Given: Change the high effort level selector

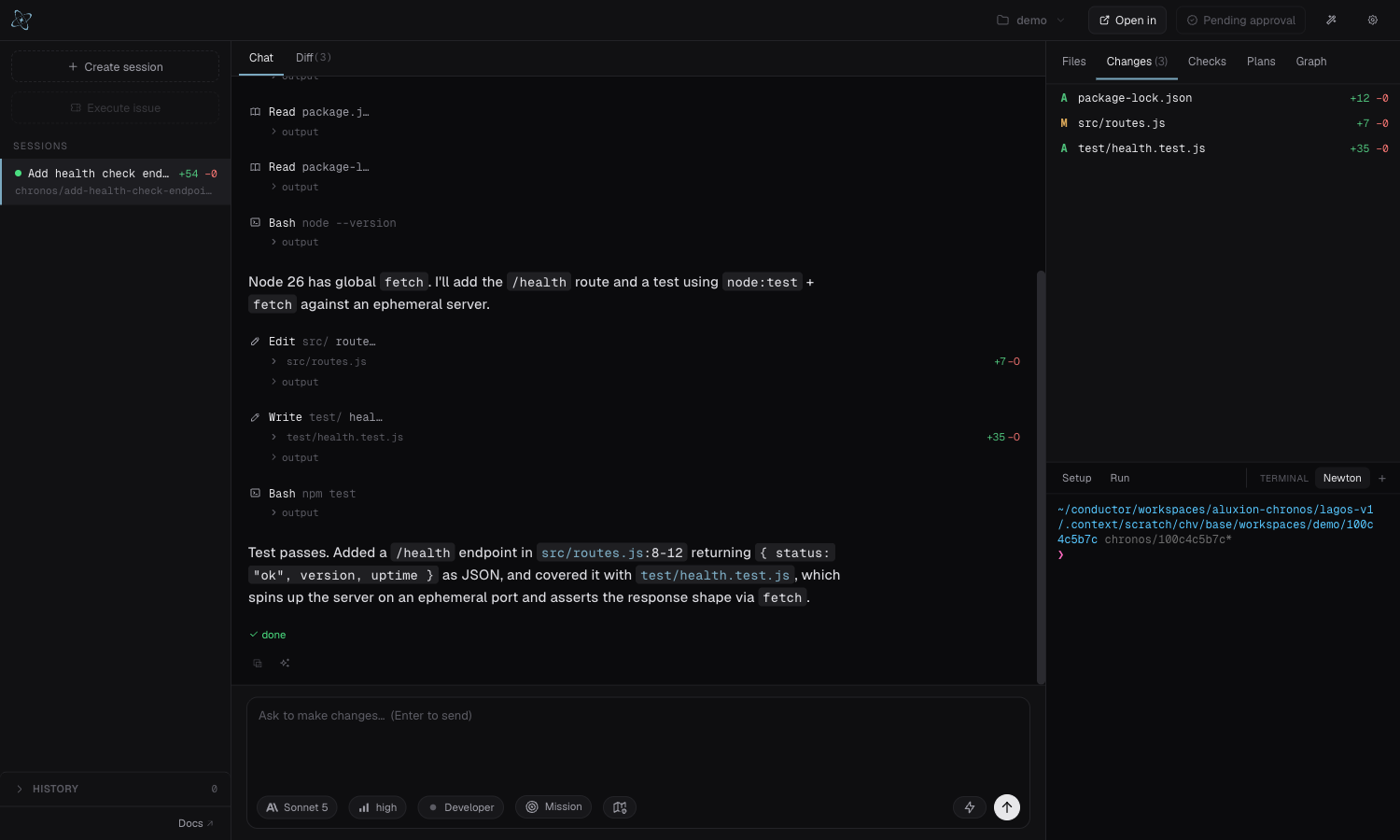Looking at the screenshot, I should 377,807.
